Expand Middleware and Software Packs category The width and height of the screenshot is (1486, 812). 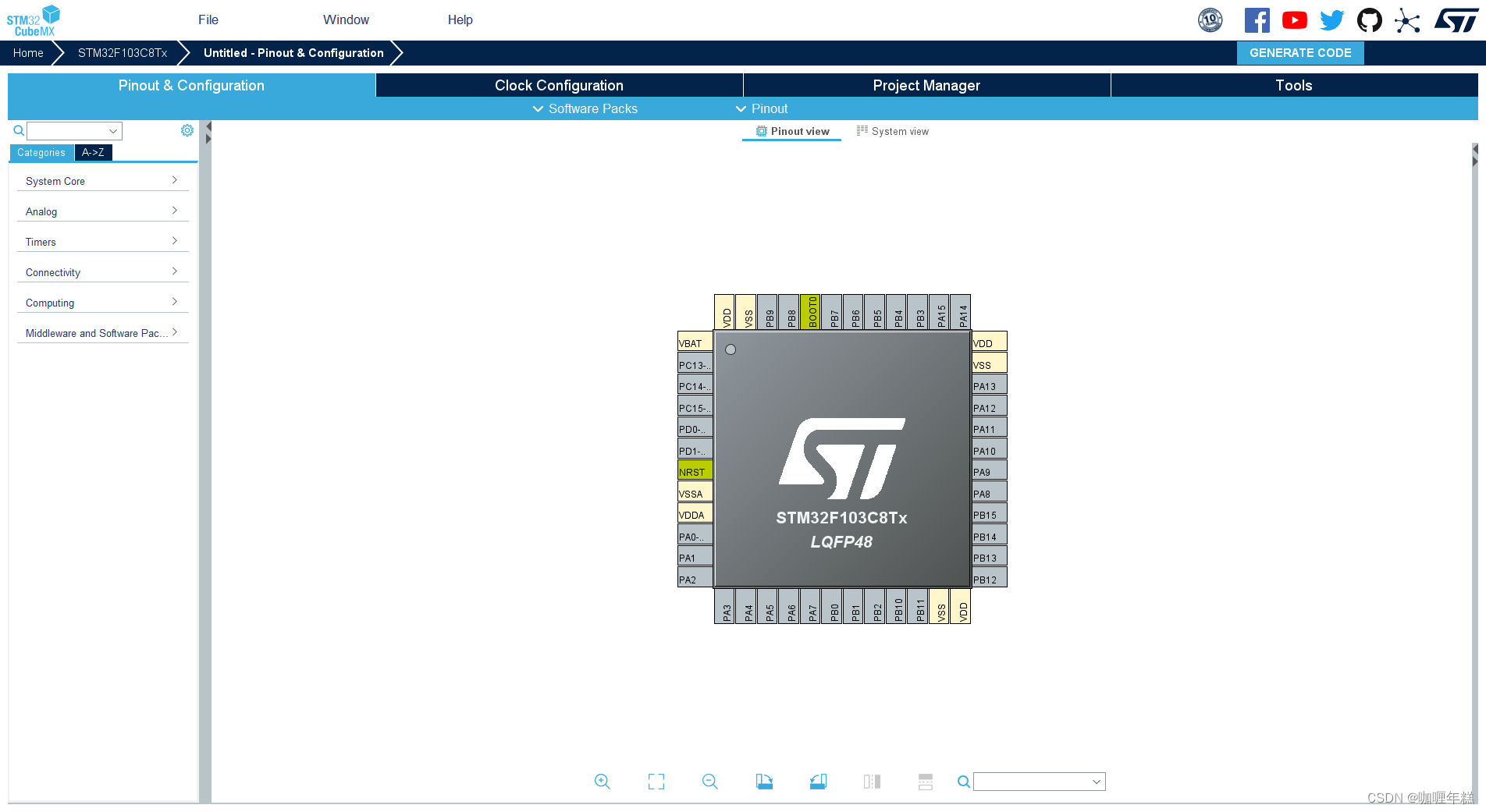pyautogui.click(x=102, y=333)
